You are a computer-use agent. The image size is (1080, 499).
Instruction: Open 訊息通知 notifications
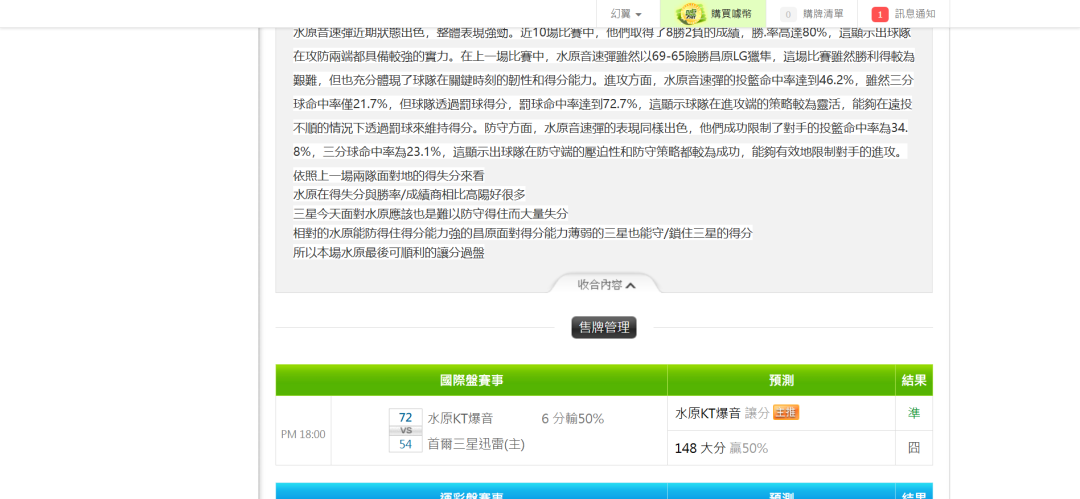(x=915, y=14)
